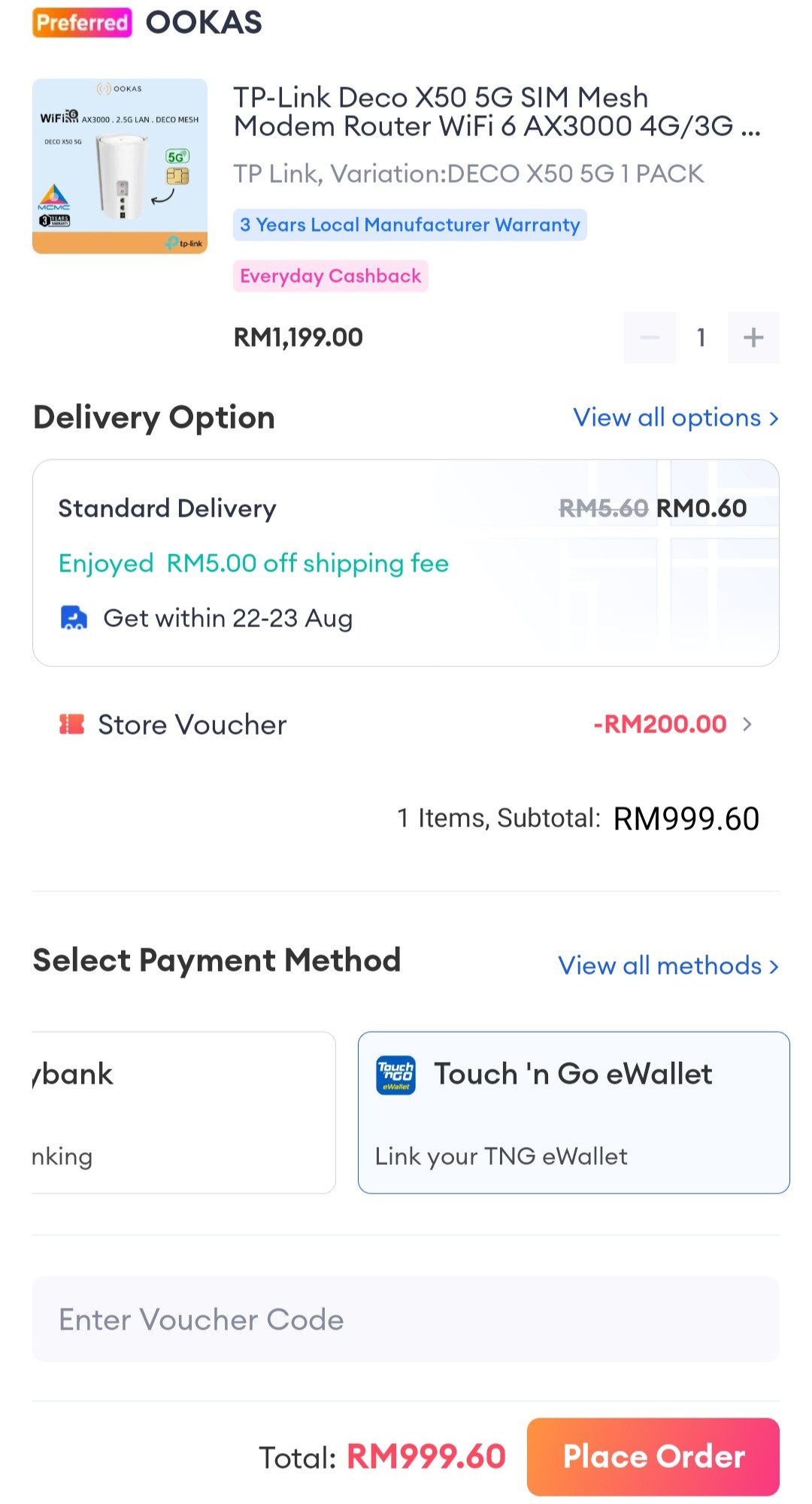Open the Deco X50 product thumbnail
812x1504 pixels.
120,166
